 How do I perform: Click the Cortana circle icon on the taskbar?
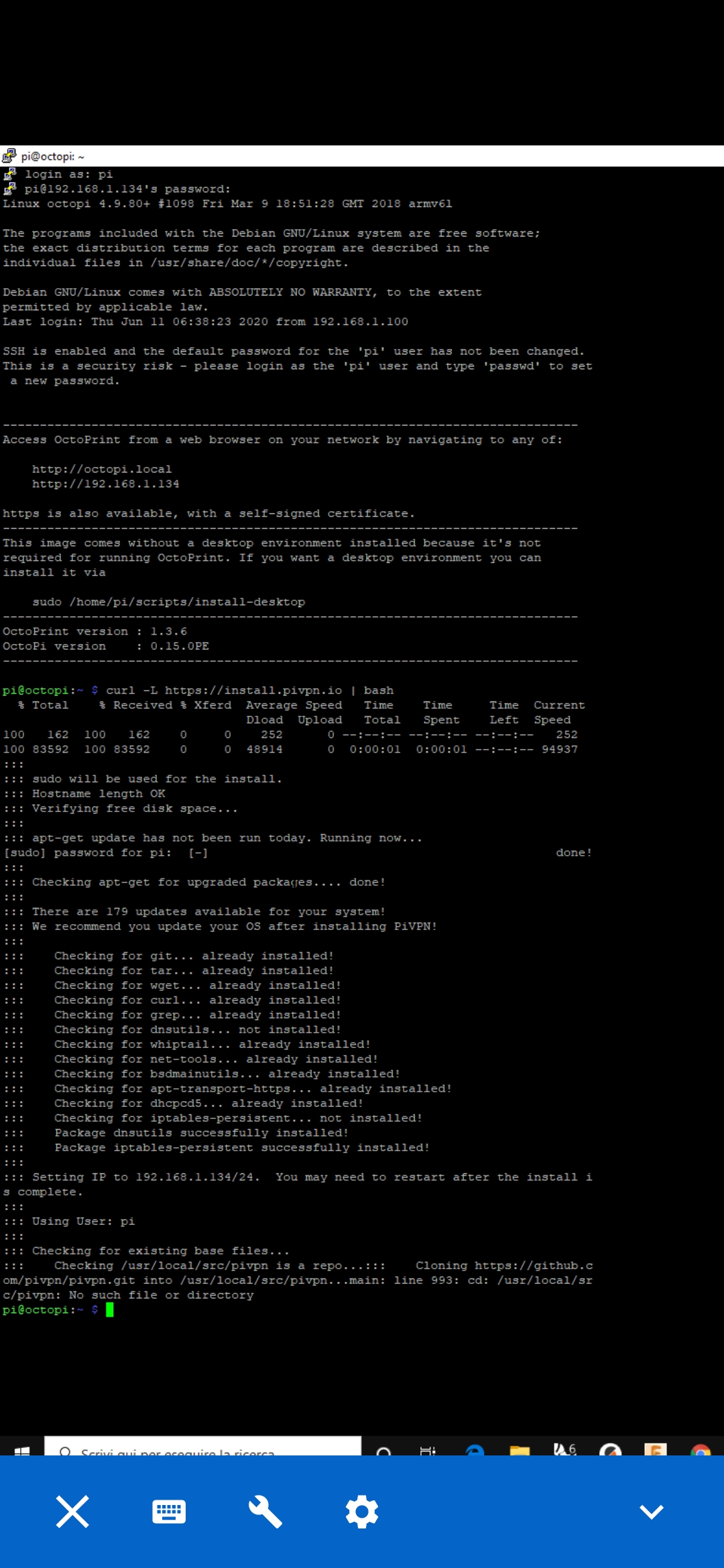(383, 1450)
